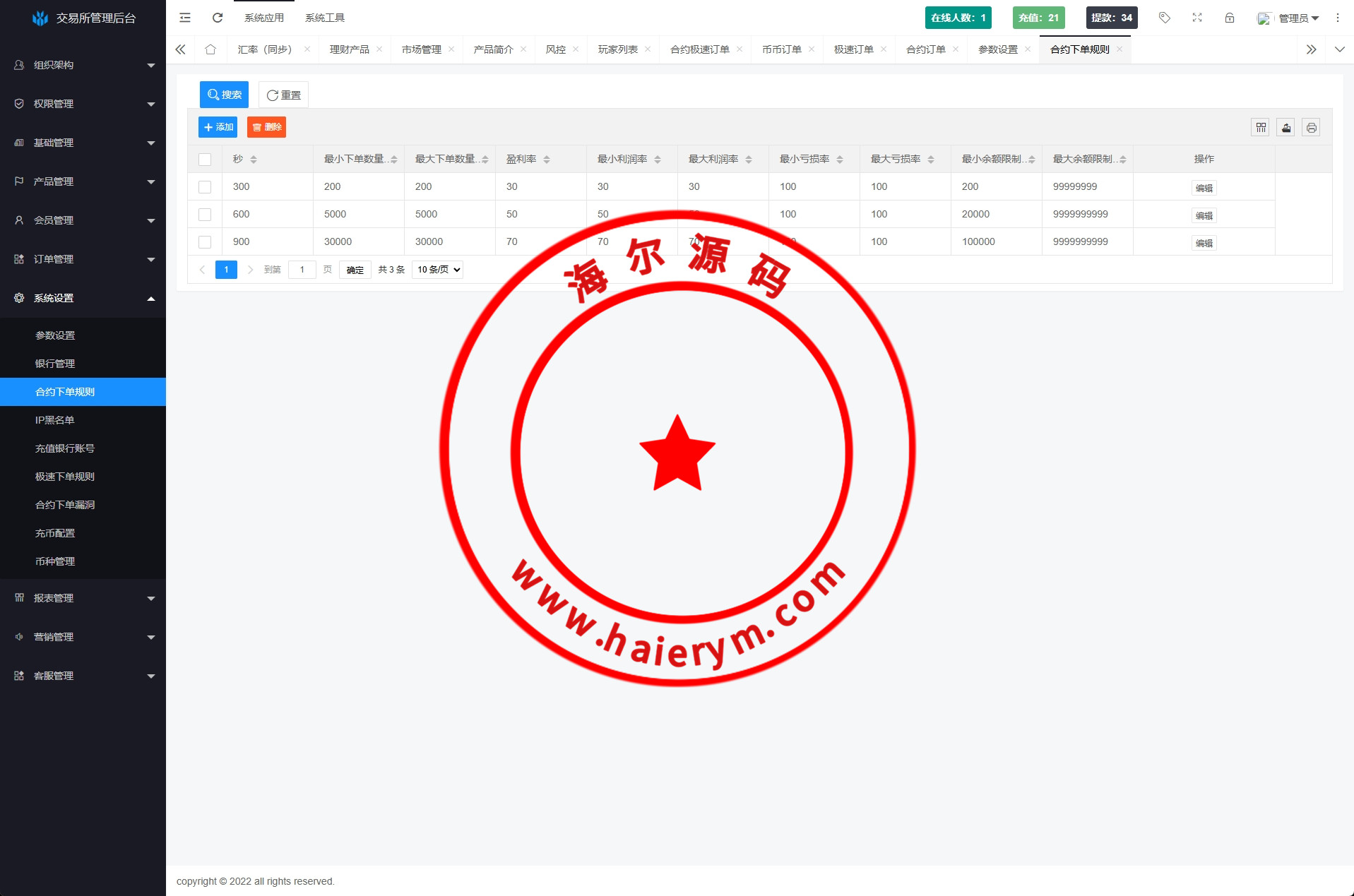Go to the home tab icon
Viewport: 1354px width, 896px height.
(x=210, y=49)
